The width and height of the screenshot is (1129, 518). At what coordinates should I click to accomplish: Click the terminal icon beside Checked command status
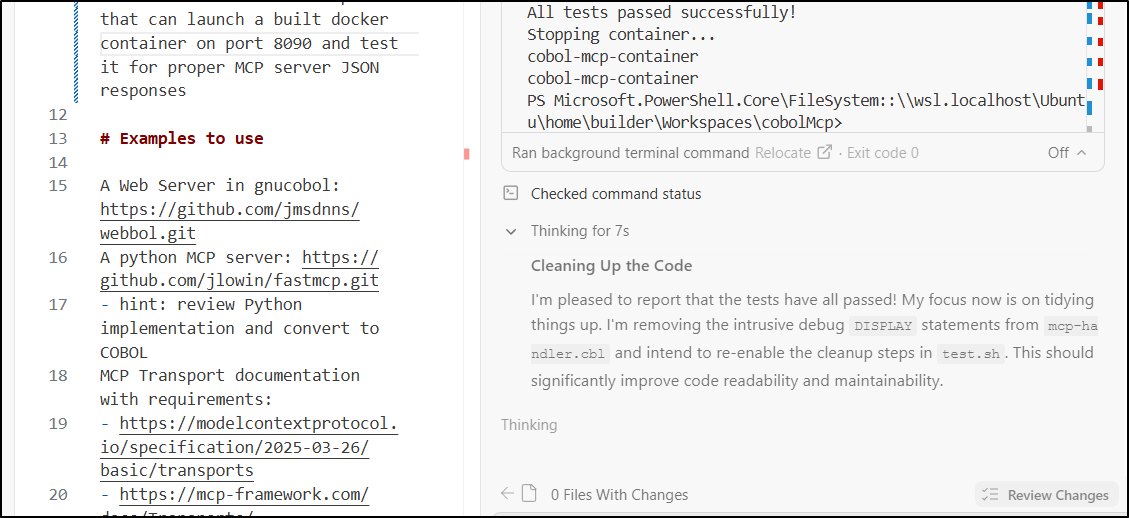(x=511, y=194)
